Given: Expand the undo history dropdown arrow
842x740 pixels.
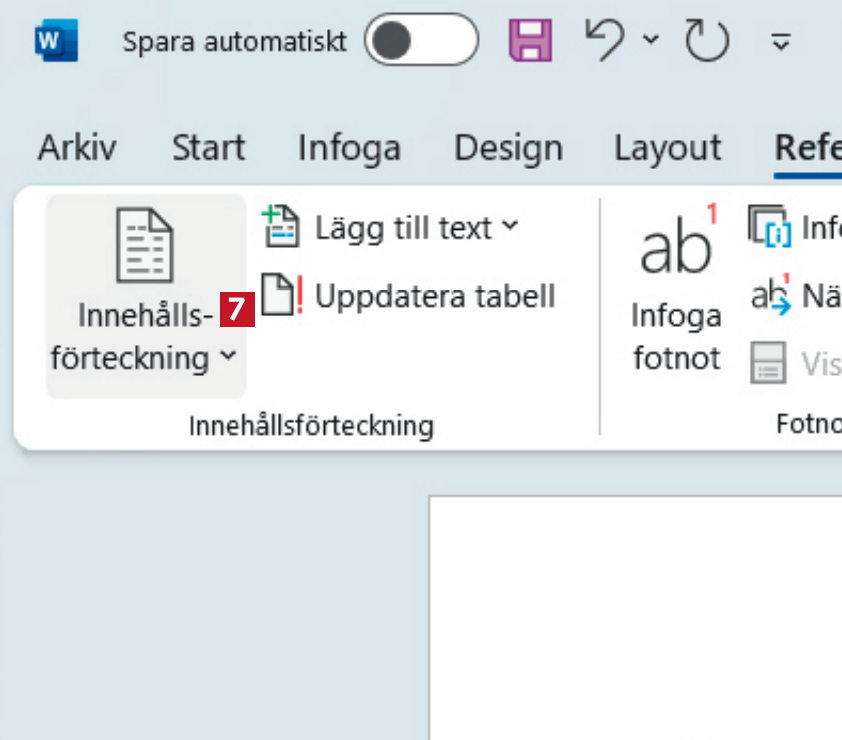Looking at the screenshot, I should [x=651, y=41].
